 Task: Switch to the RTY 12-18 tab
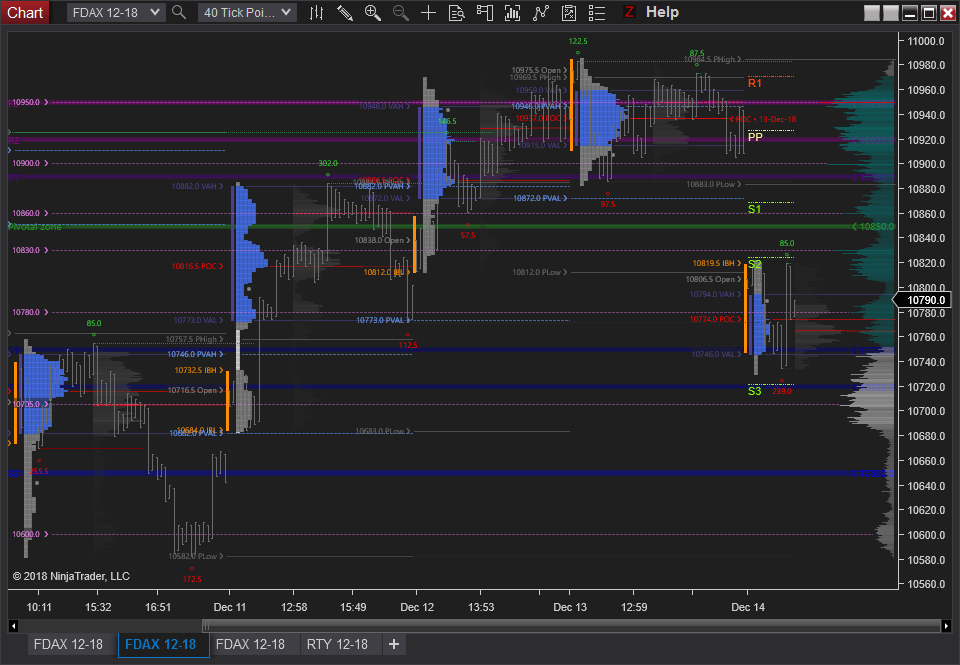point(337,644)
